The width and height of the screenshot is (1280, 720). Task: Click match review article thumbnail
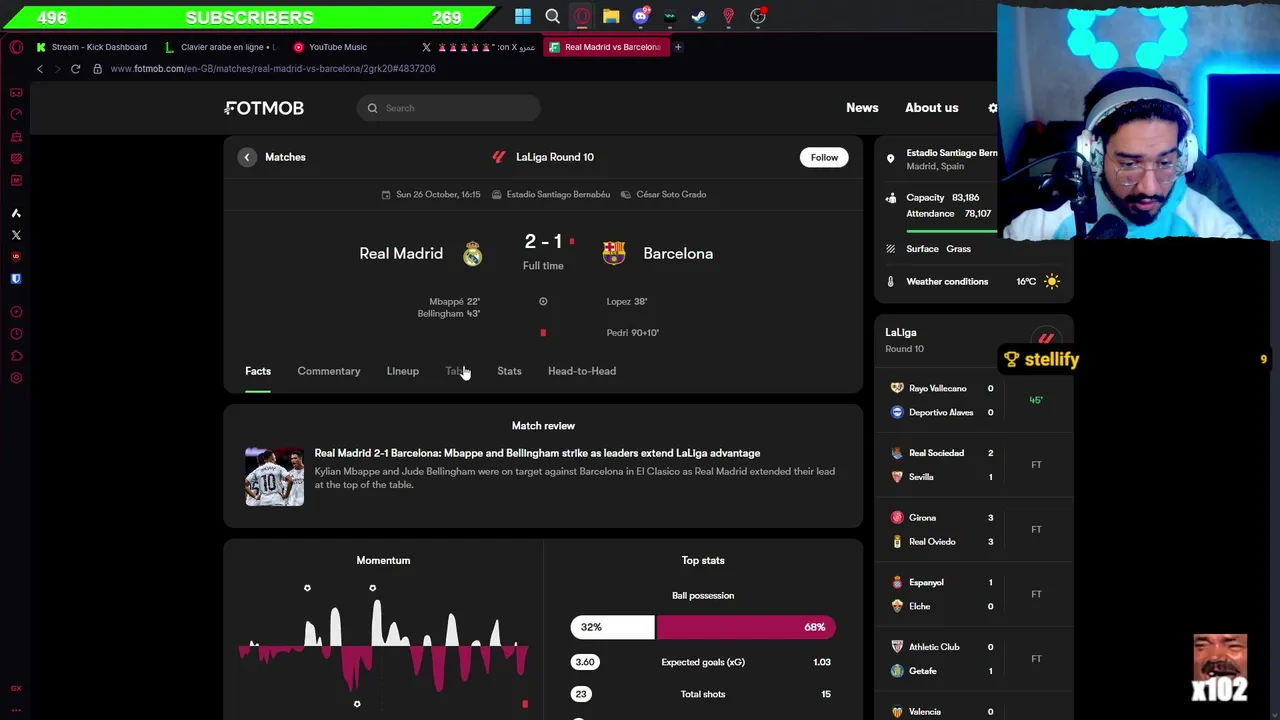(x=275, y=476)
